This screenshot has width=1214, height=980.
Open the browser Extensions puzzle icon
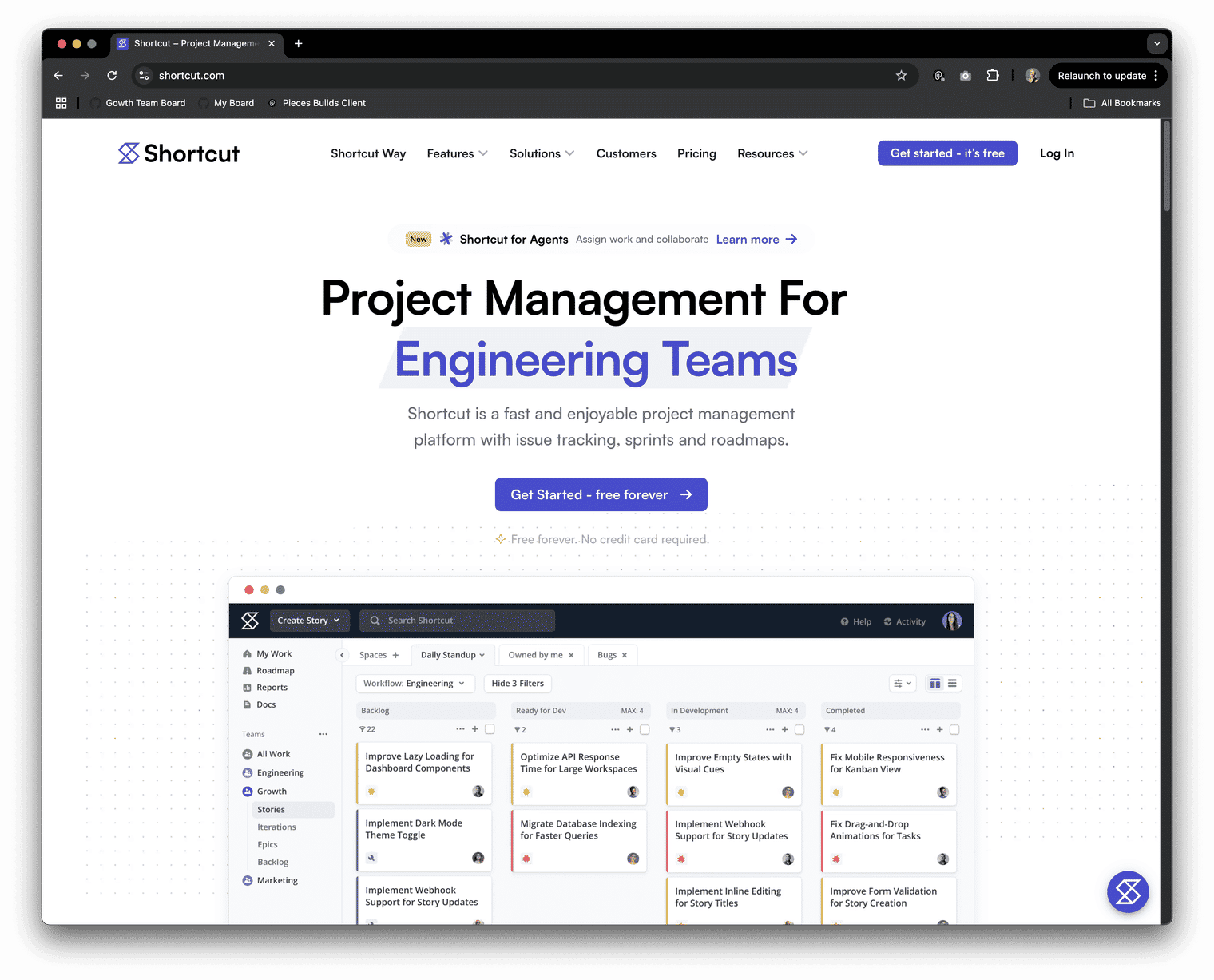point(993,76)
